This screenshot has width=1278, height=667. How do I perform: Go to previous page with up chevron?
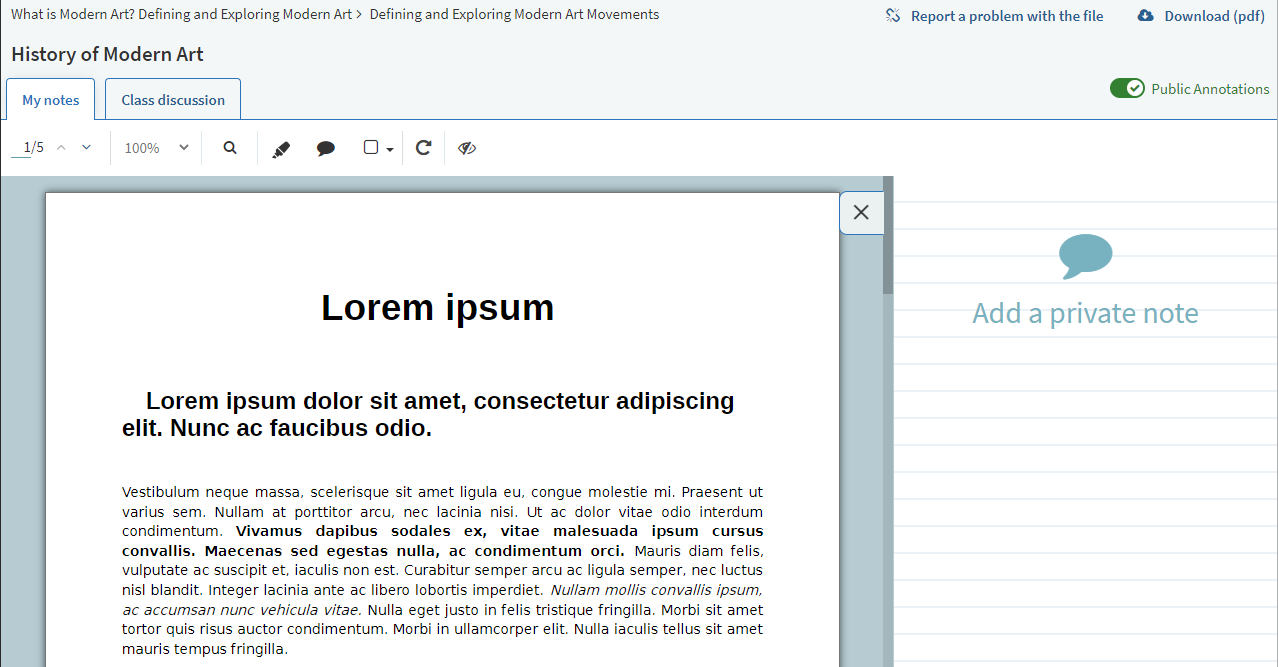coord(61,148)
